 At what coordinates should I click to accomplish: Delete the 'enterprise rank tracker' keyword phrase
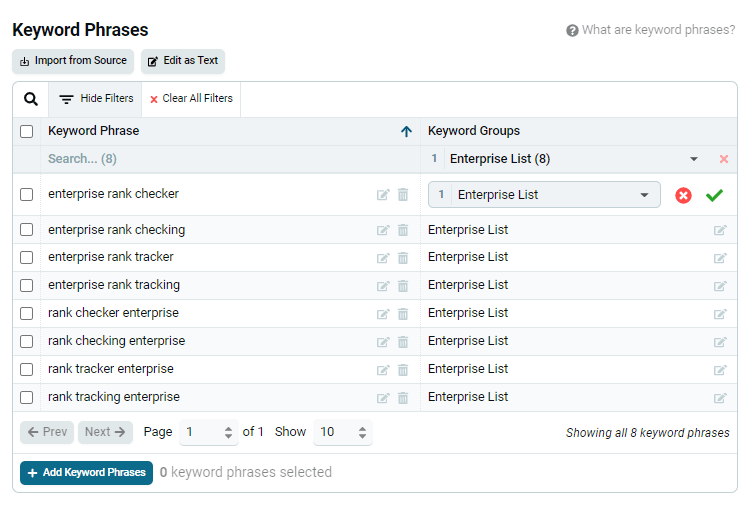coord(403,258)
